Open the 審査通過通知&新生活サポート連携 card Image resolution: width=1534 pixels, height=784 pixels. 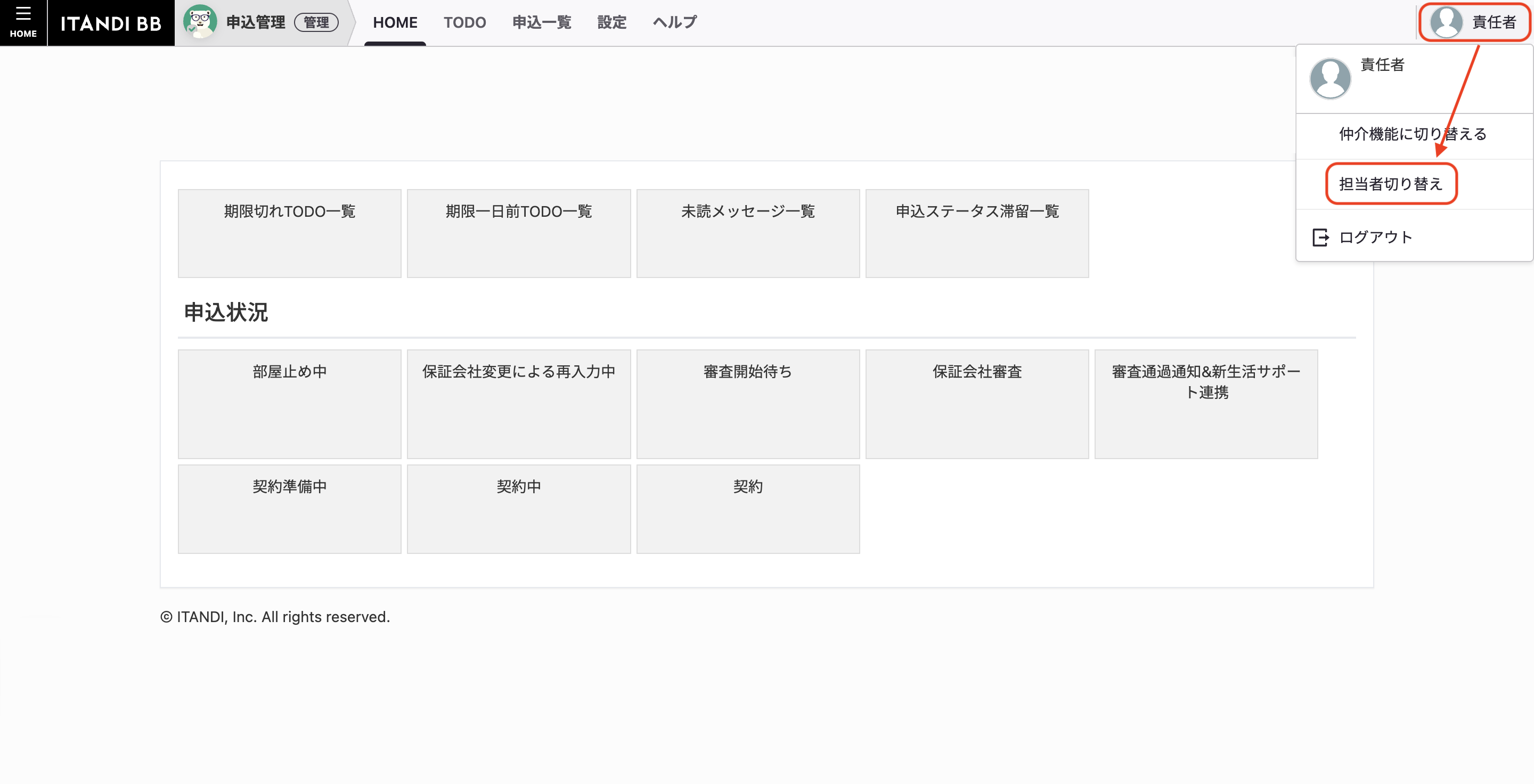(x=1206, y=404)
